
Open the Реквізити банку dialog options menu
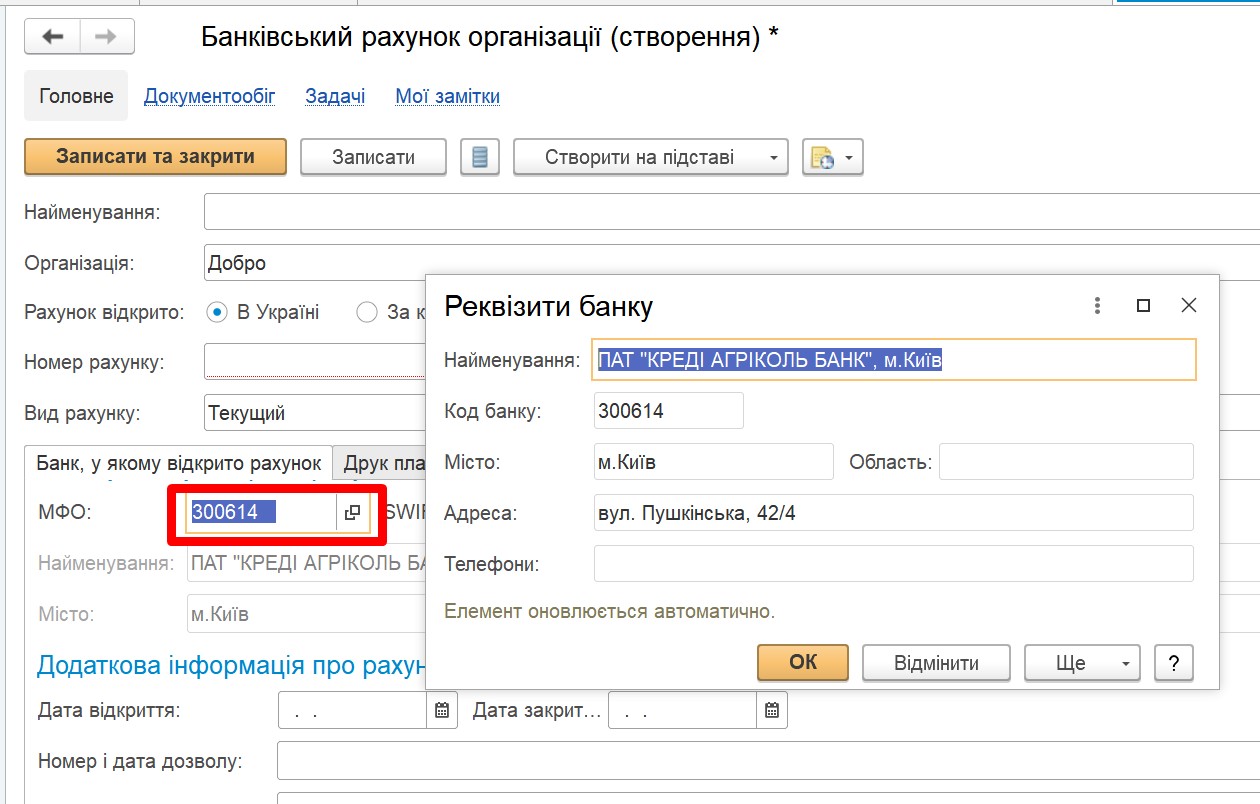[x=1098, y=305]
